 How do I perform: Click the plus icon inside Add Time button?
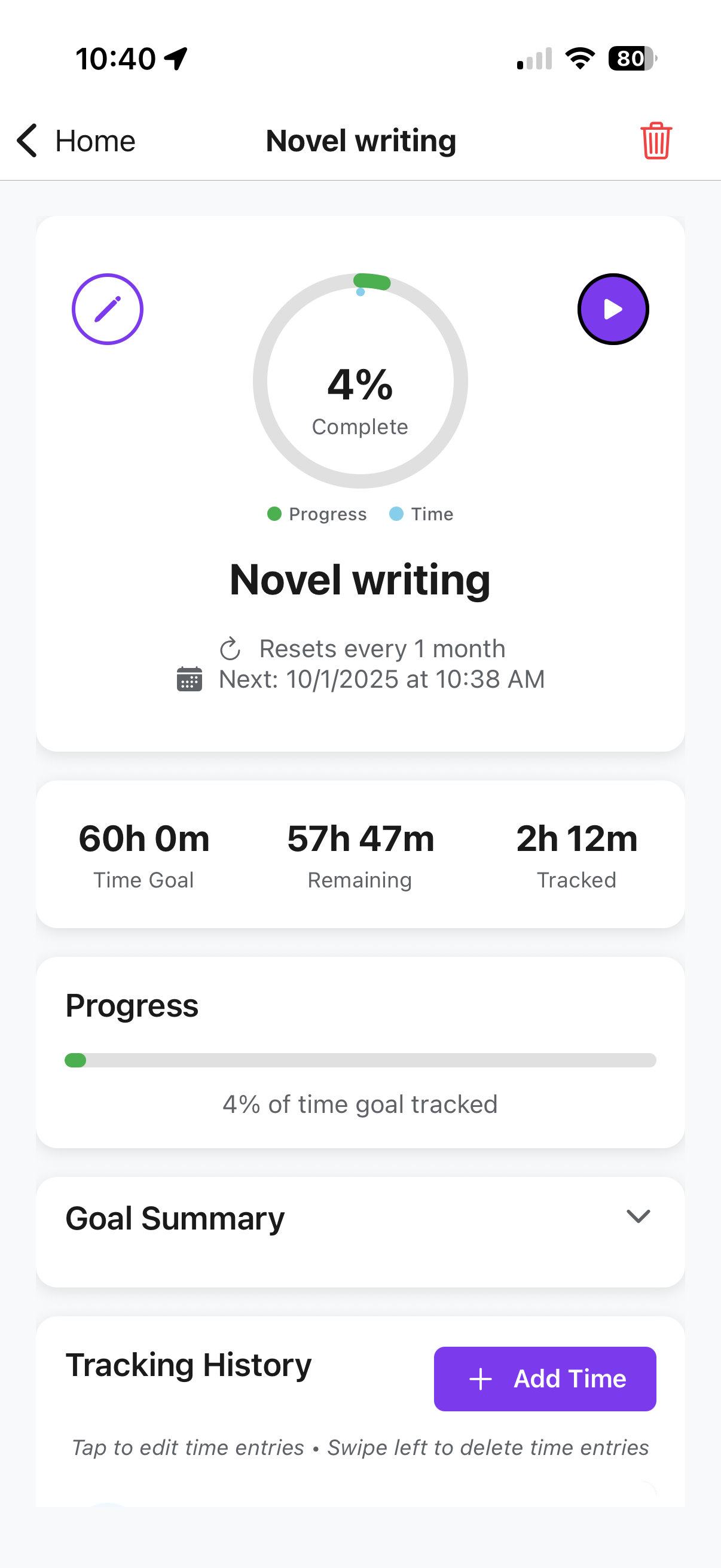481,1378
